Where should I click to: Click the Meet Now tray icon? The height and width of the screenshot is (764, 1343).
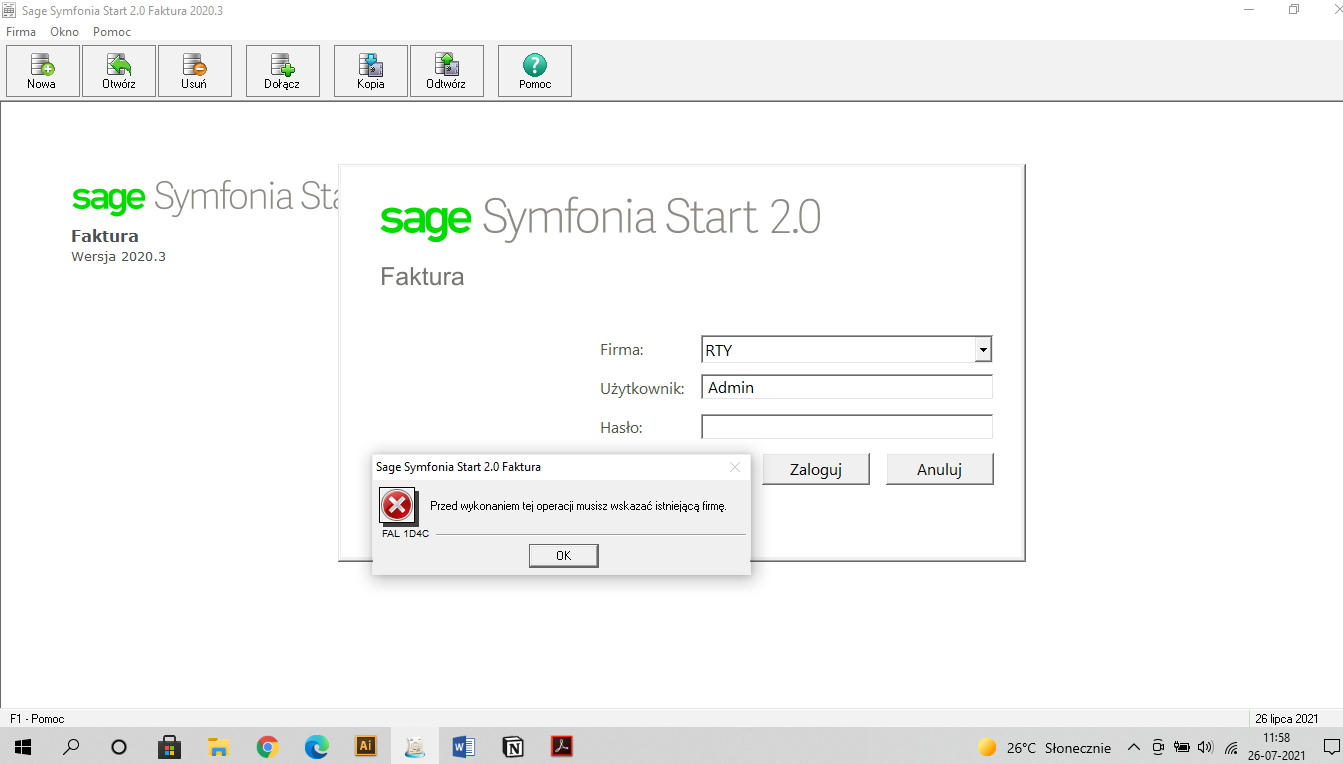(1158, 747)
